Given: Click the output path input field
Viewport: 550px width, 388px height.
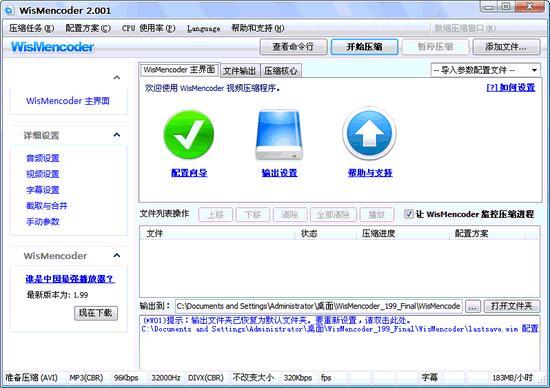Looking at the screenshot, I should [318, 306].
